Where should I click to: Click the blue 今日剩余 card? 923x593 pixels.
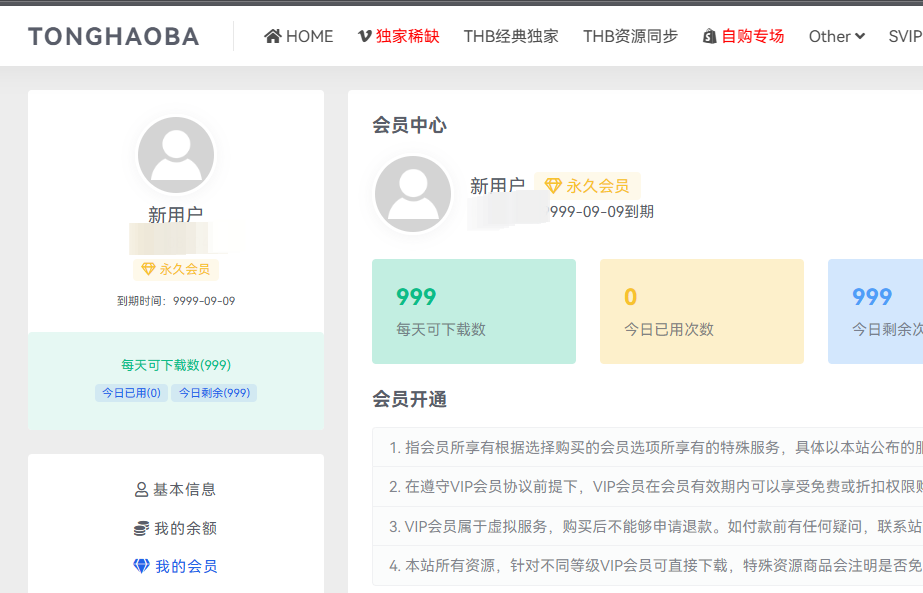pyautogui.click(x=875, y=312)
